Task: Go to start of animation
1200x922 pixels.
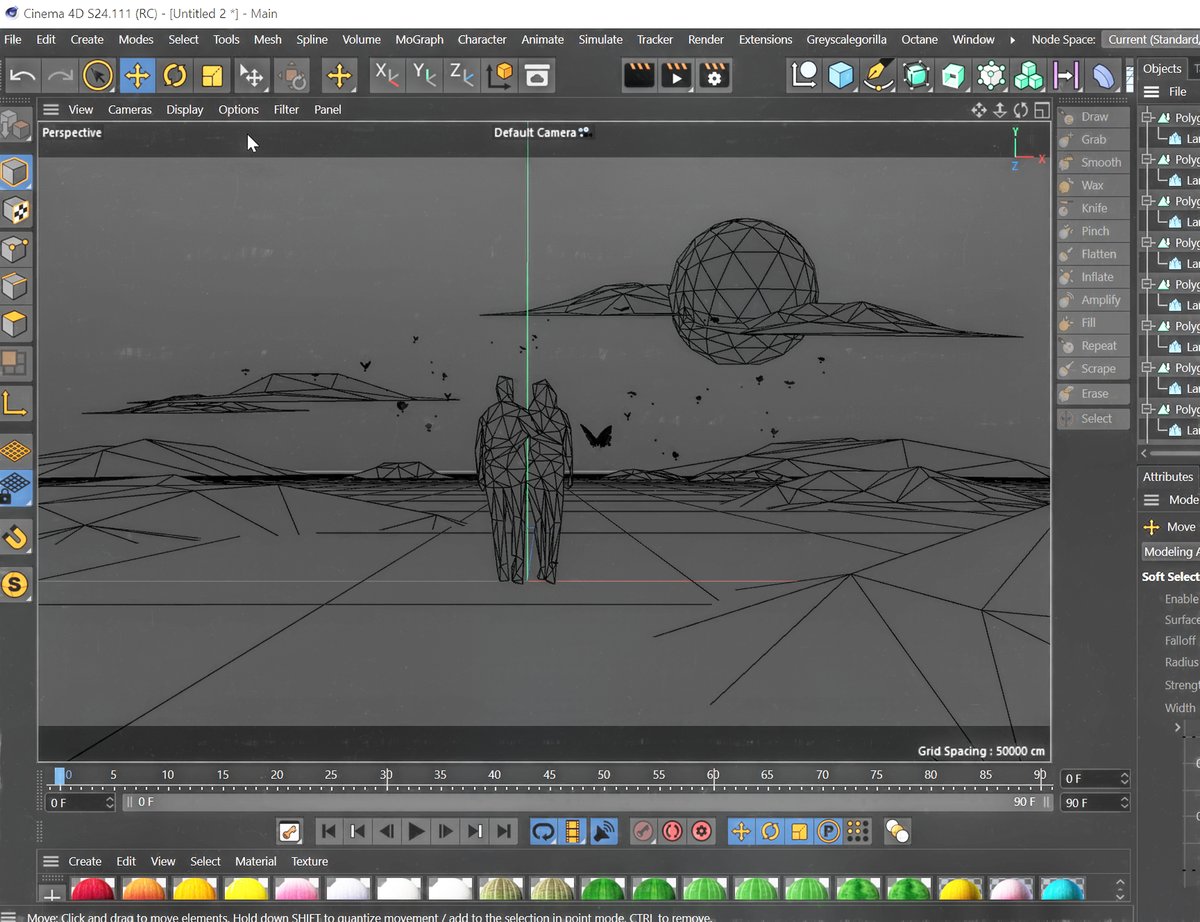Action: (x=327, y=831)
